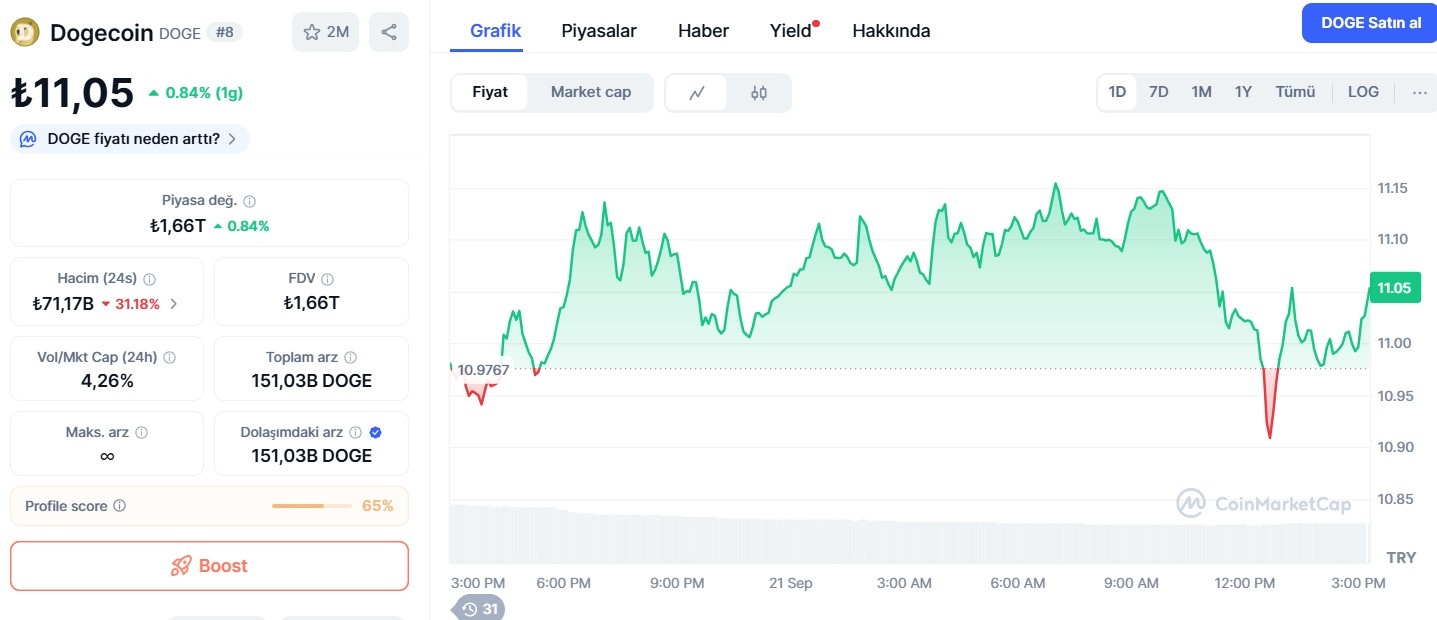This screenshot has width=1437, height=620.
Task: Click the Boost button
Action: pos(209,566)
